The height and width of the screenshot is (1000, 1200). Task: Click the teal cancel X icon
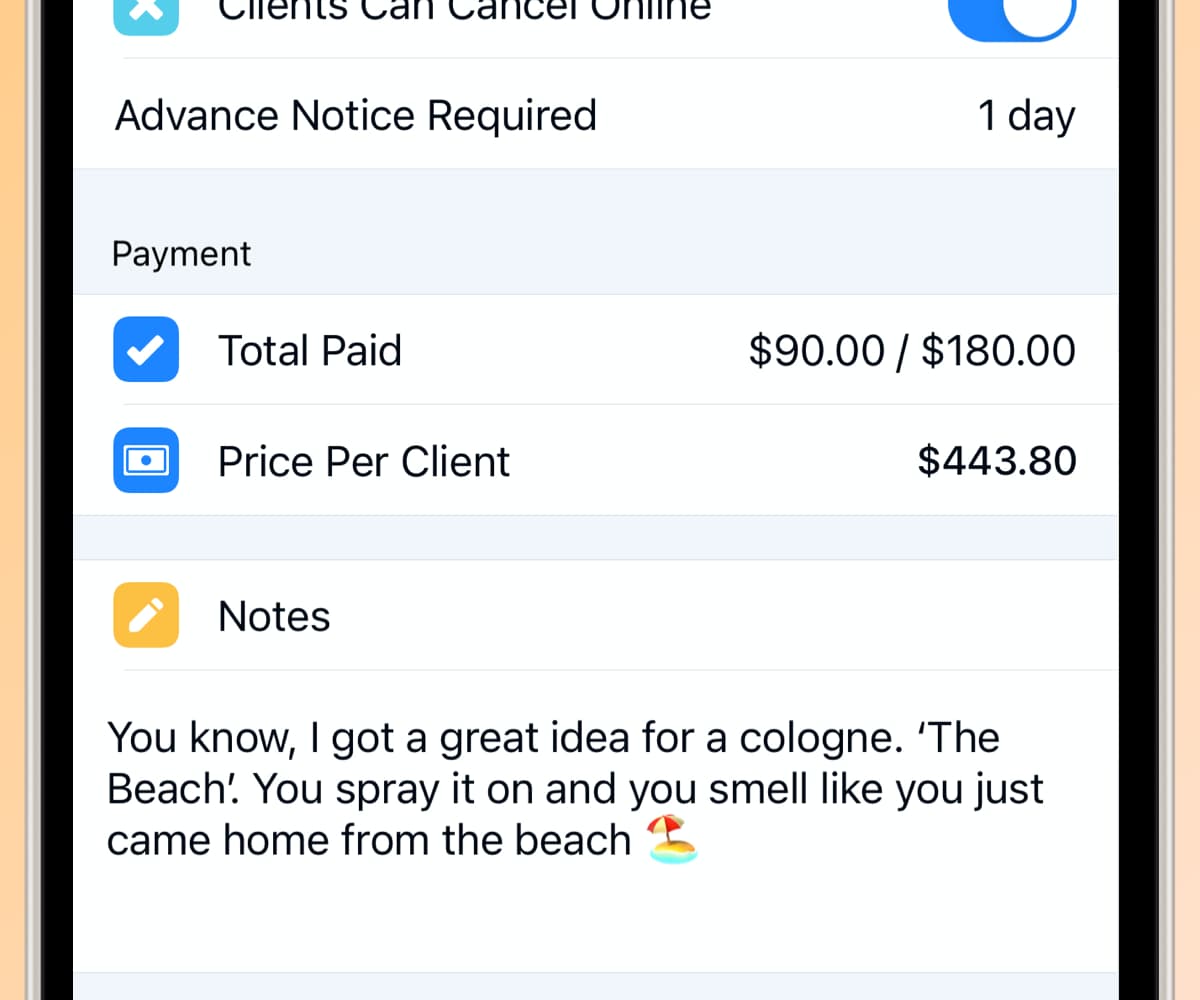point(146,14)
